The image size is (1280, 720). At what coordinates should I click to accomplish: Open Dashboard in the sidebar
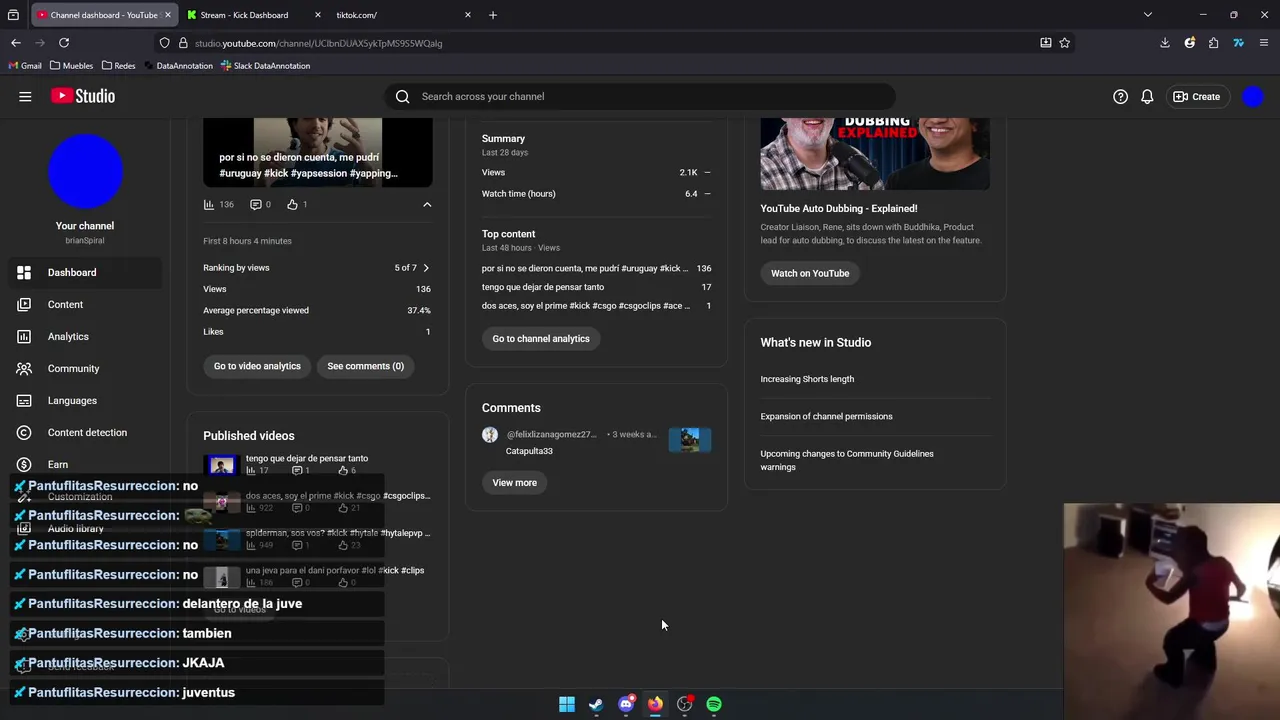85,272
